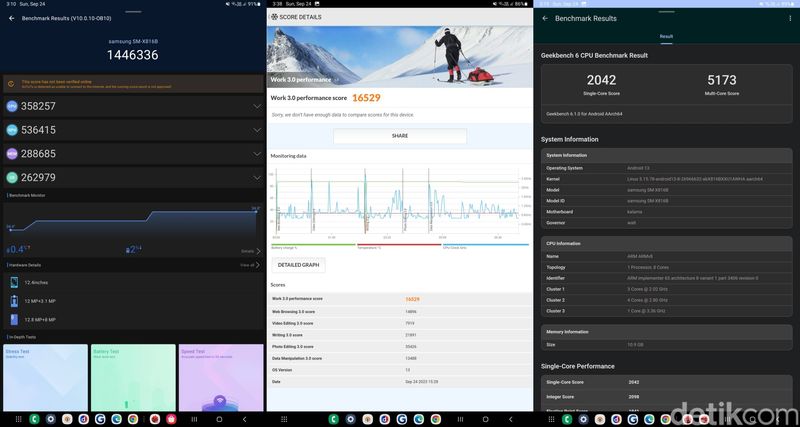Select the Web Browsing 3.0 score row
Viewport: 800px width, 427px height.
coord(400,311)
